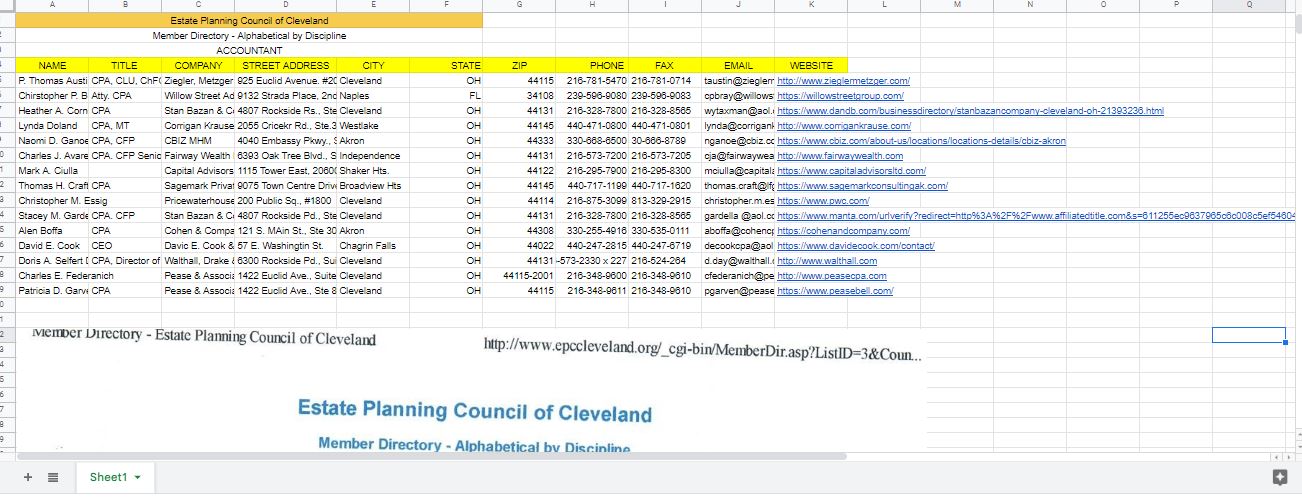Select the ZIP header cell
The height and width of the screenshot is (499, 1302).
519,65
